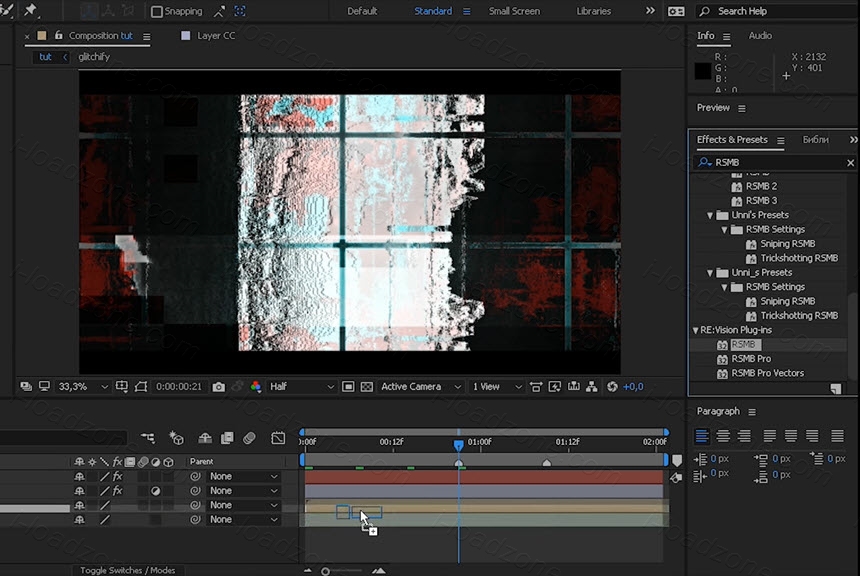Enable the Snapping checkbox
The height and width of the screenshot is (576, 860).
click(x=156, y=12)
